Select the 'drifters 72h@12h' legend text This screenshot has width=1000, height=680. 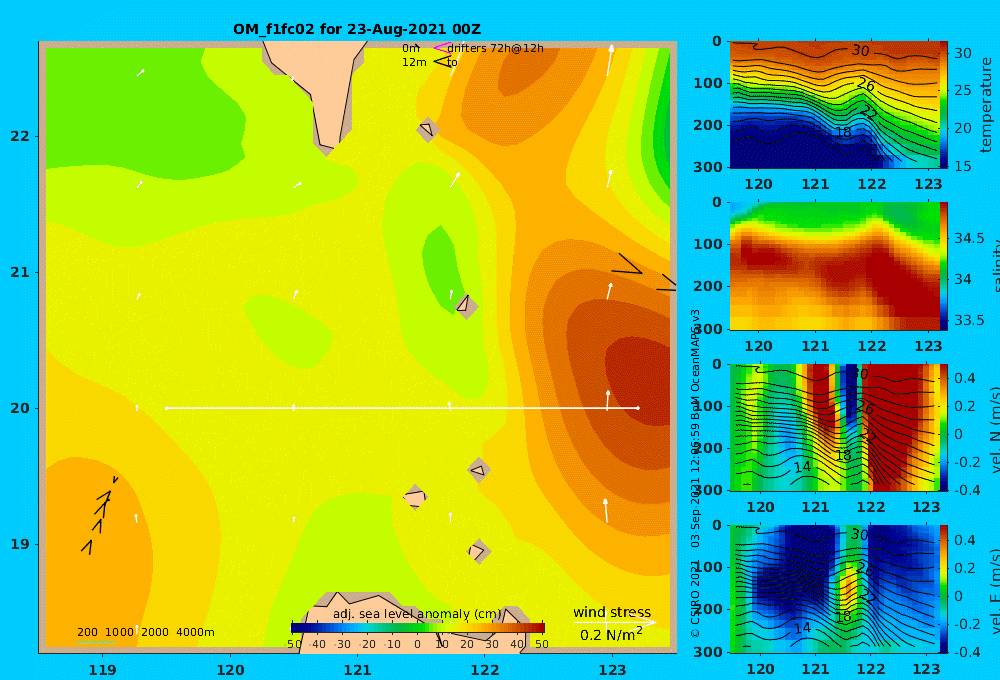tap(496, 48)
